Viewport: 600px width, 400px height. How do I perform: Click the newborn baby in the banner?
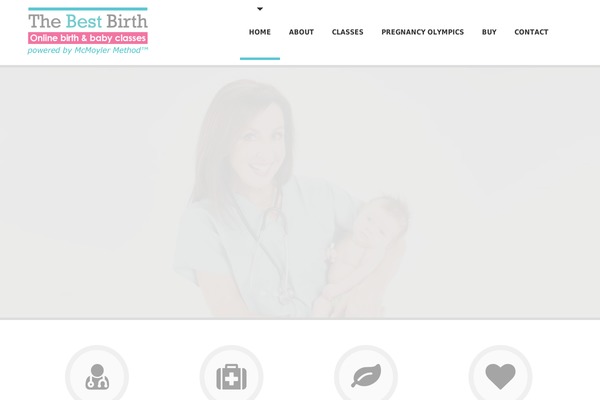[x=362, y=253]
